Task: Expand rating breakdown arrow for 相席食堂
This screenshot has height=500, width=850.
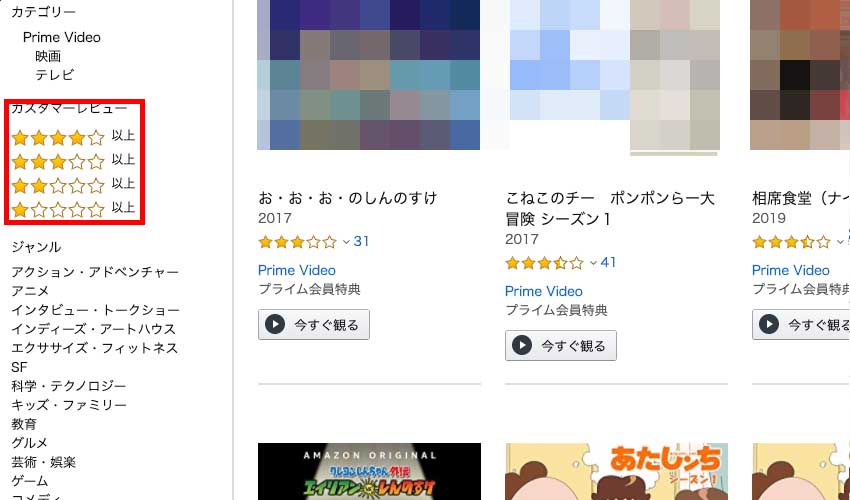Action: (840, 242)
